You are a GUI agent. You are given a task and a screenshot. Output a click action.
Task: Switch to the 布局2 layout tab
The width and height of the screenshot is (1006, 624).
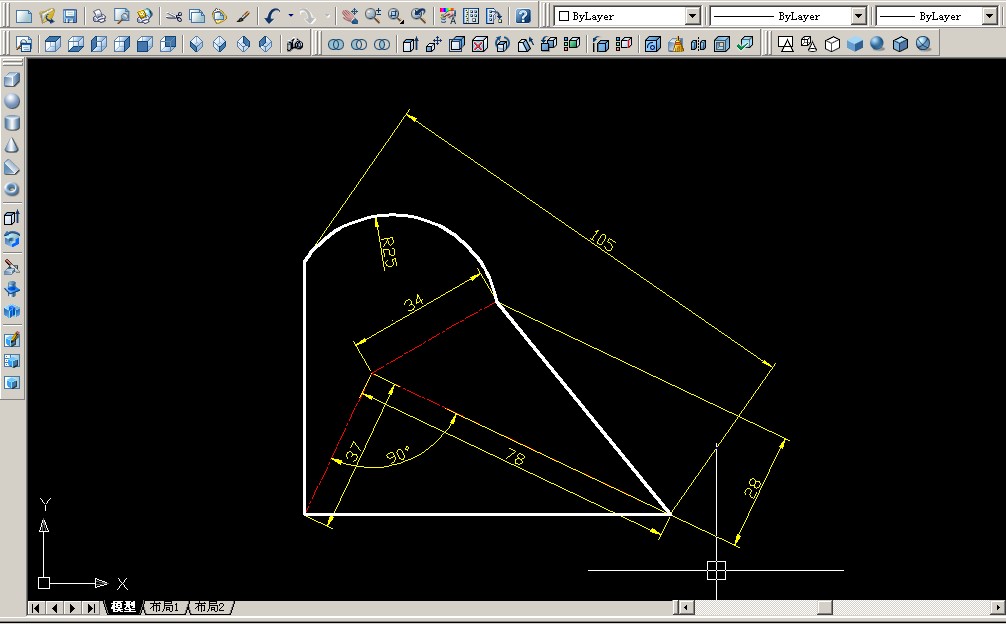210,607
